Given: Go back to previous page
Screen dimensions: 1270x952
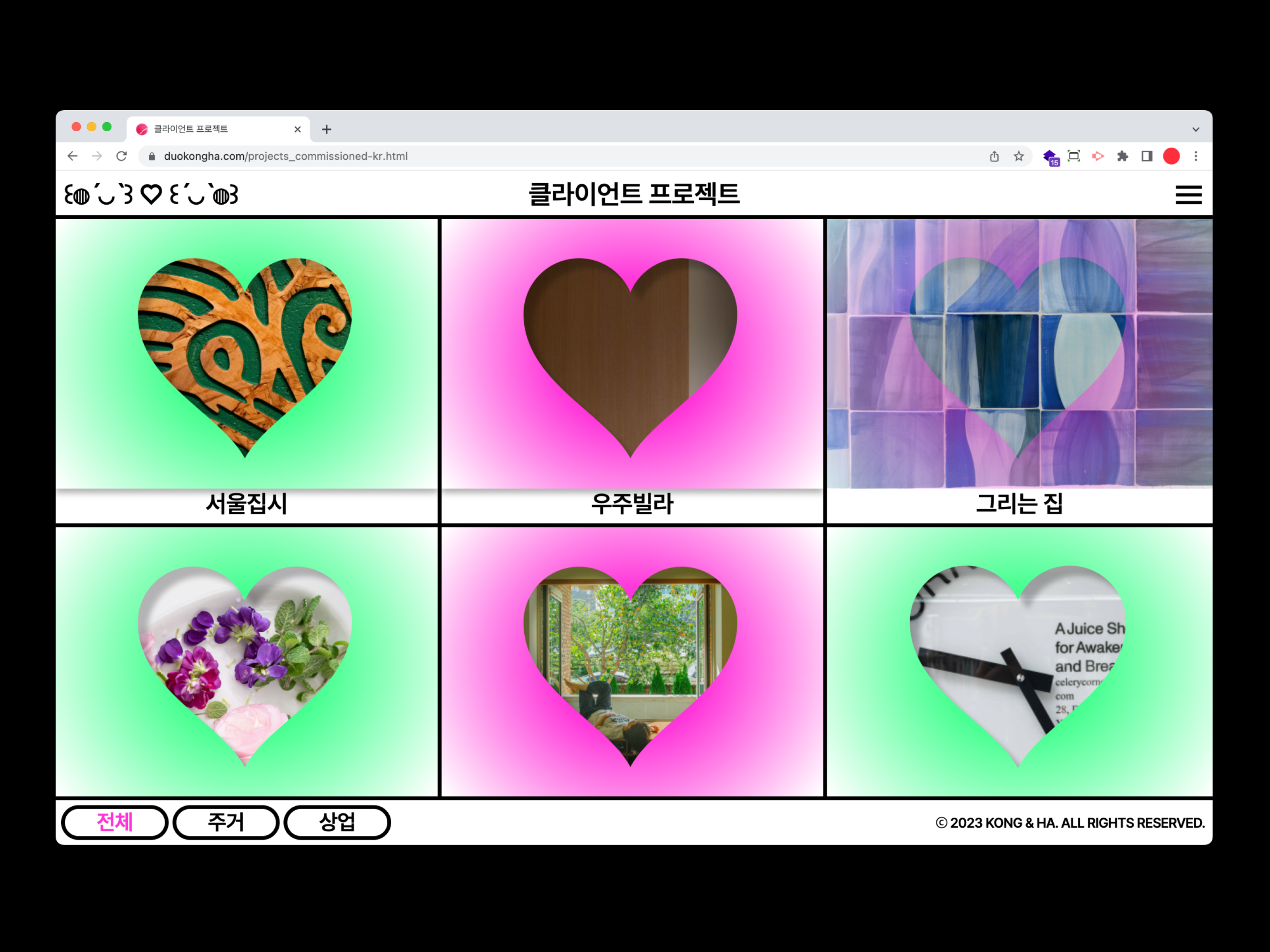Looking at the screenshot, I should point(72,156).
